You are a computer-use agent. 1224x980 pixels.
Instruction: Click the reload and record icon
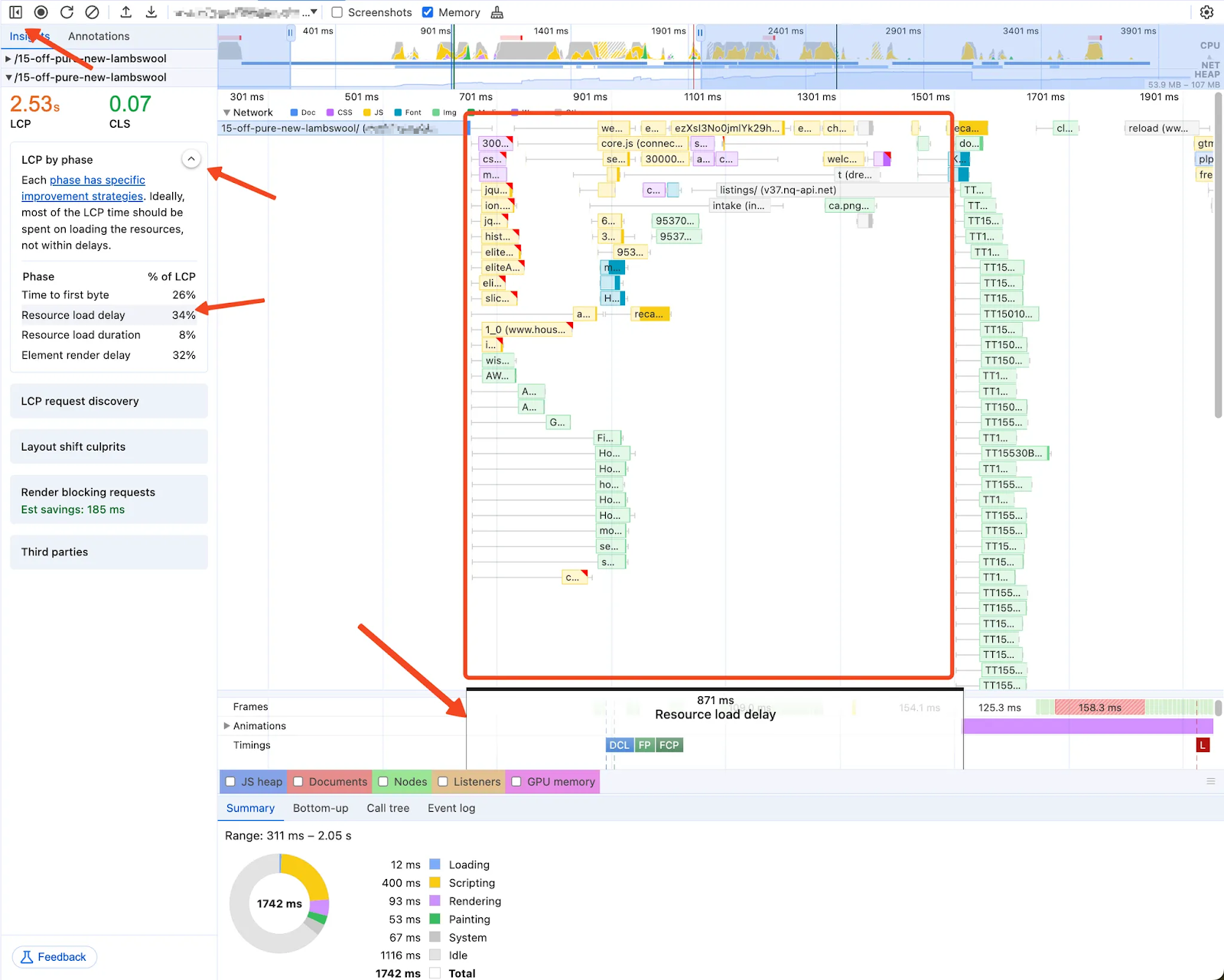(67, 12)
